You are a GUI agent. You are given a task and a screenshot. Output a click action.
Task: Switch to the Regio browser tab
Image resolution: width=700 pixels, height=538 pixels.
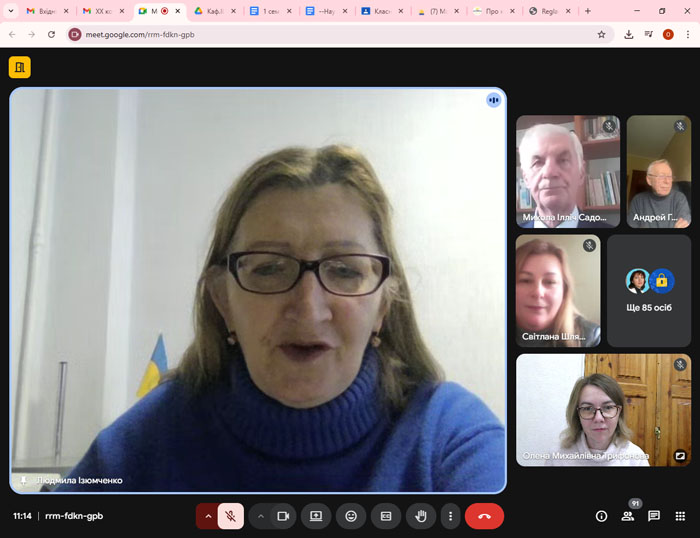tap(547, 11)
